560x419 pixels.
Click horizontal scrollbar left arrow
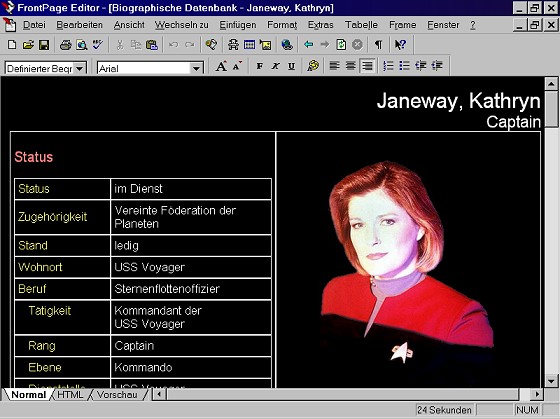point(159,394)
